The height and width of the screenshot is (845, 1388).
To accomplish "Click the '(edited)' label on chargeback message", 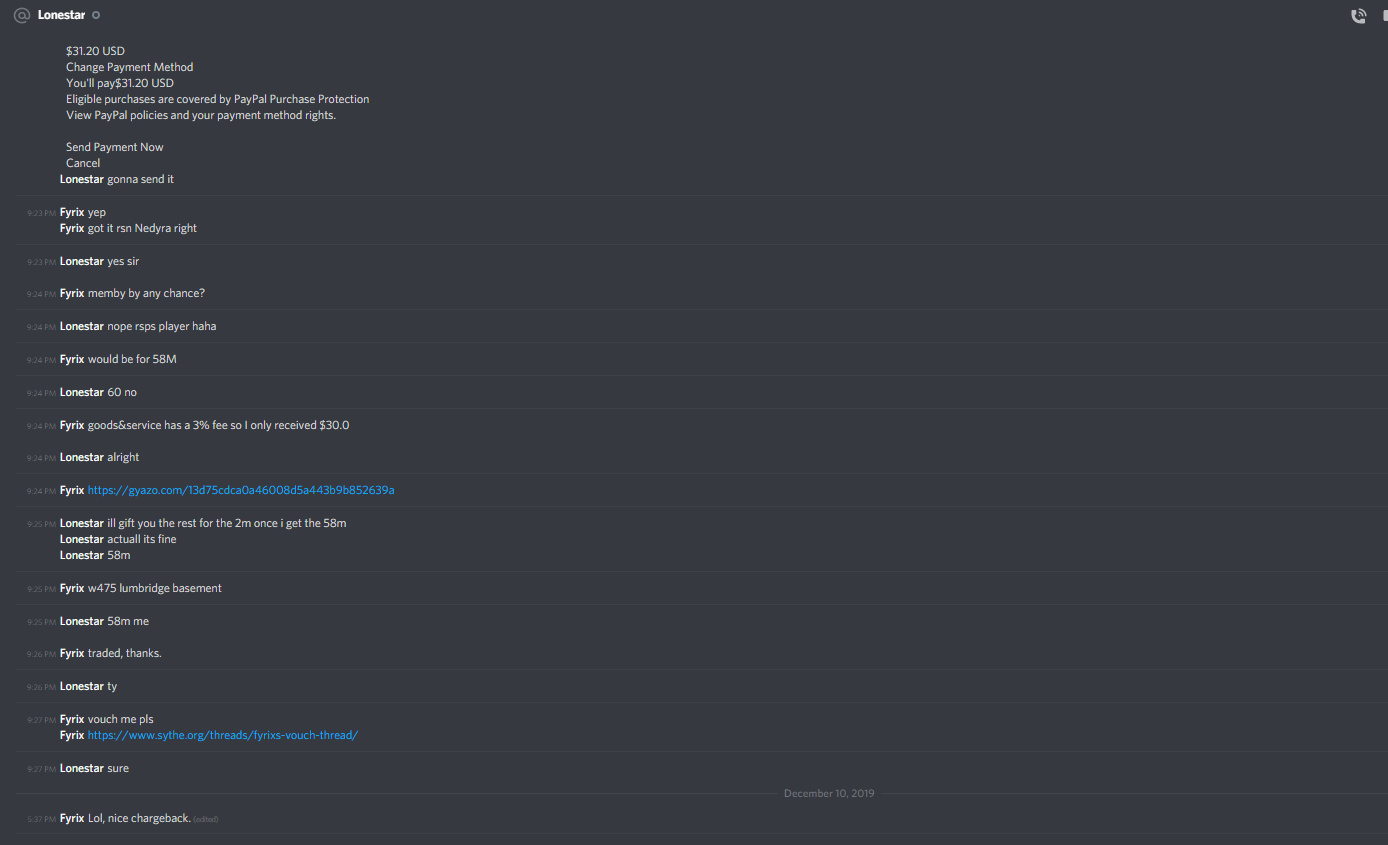I will (206, 819).
